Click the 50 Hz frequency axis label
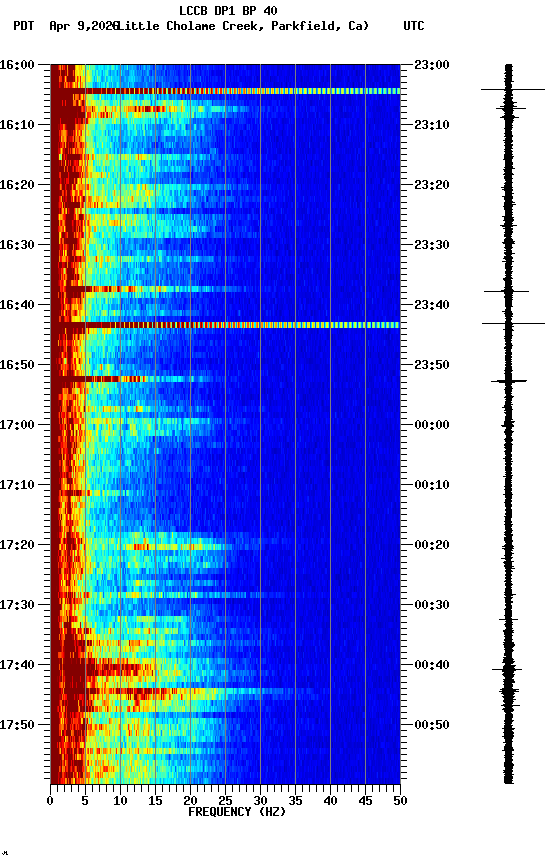Image resolution: width=552 pixels, height=864 pixels. 400,801
